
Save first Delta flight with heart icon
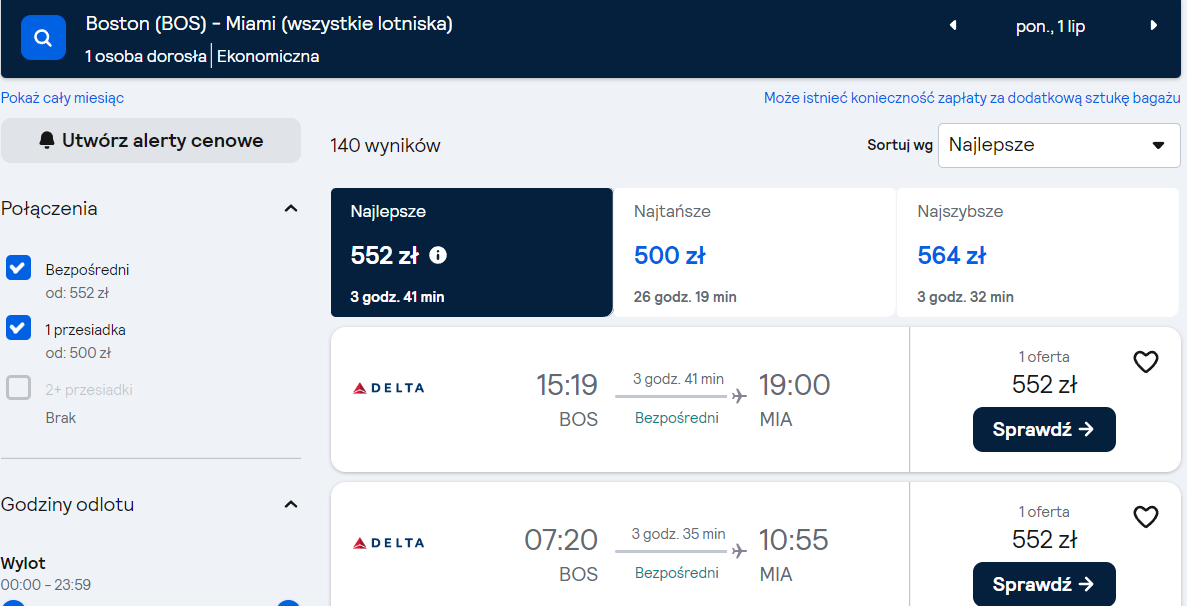(1145, 362)
